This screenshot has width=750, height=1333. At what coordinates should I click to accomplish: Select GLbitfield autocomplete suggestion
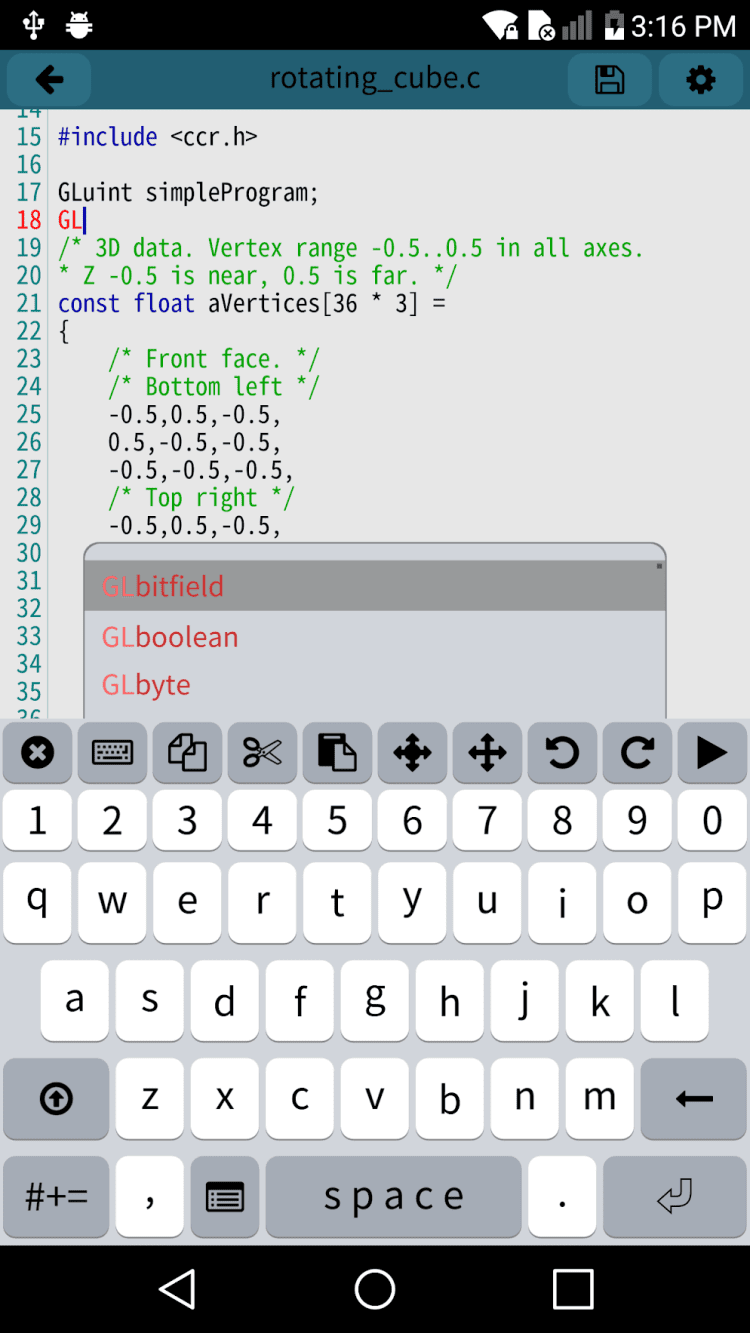click(375, 586)
